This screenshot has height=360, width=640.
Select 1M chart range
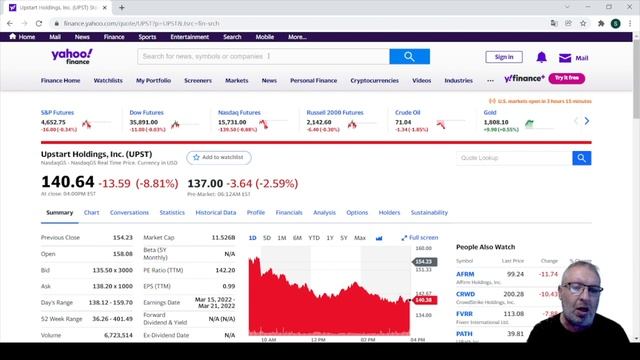[282, 238]
